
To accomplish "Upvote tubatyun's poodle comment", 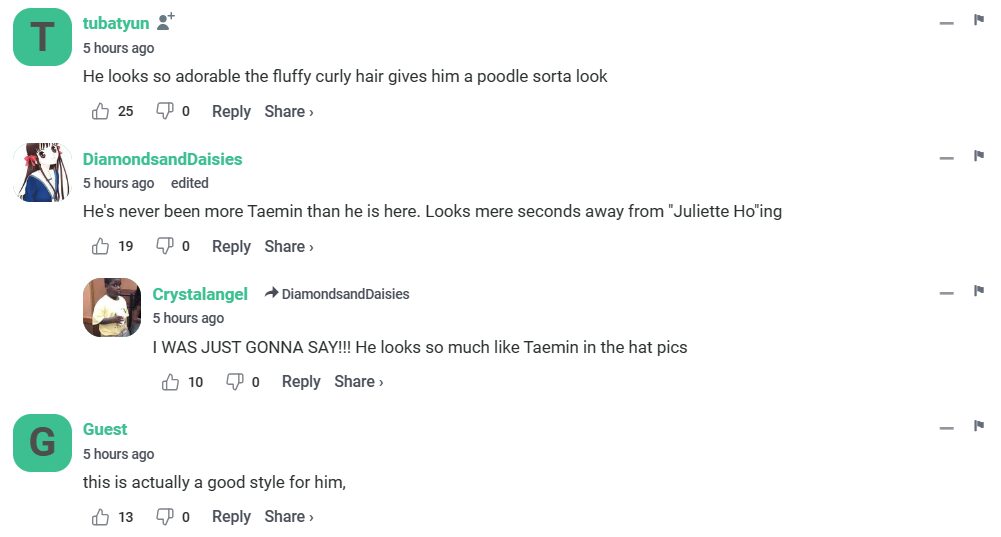I will click(101, 112).
